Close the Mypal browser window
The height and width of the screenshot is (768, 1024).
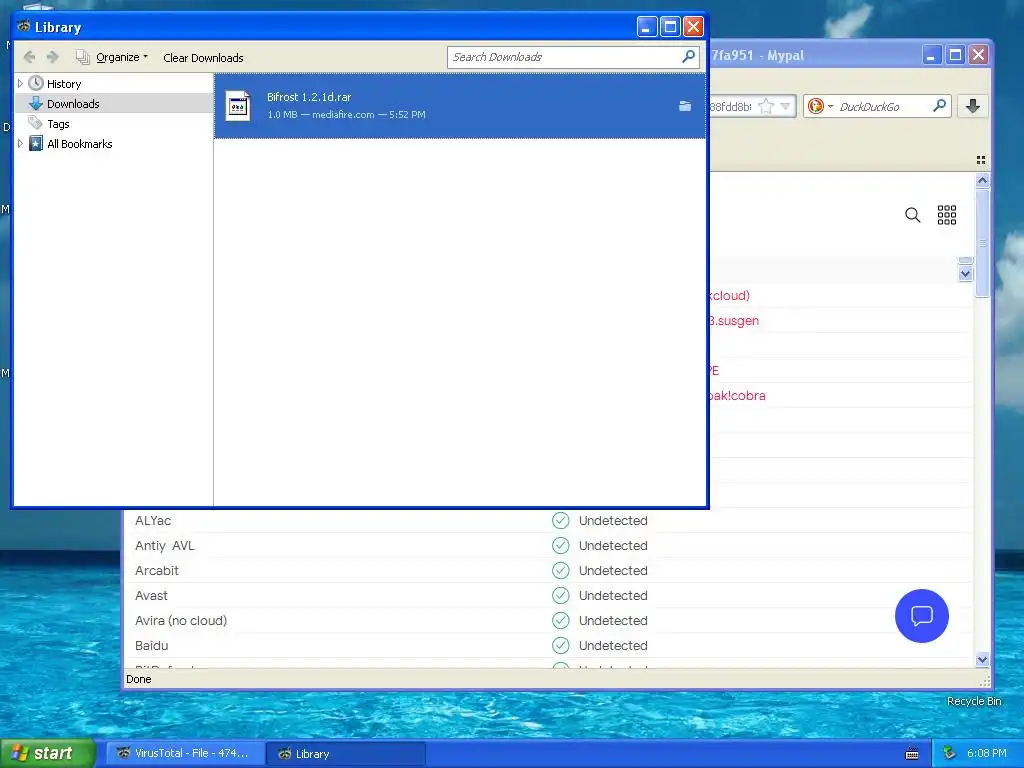978,55
